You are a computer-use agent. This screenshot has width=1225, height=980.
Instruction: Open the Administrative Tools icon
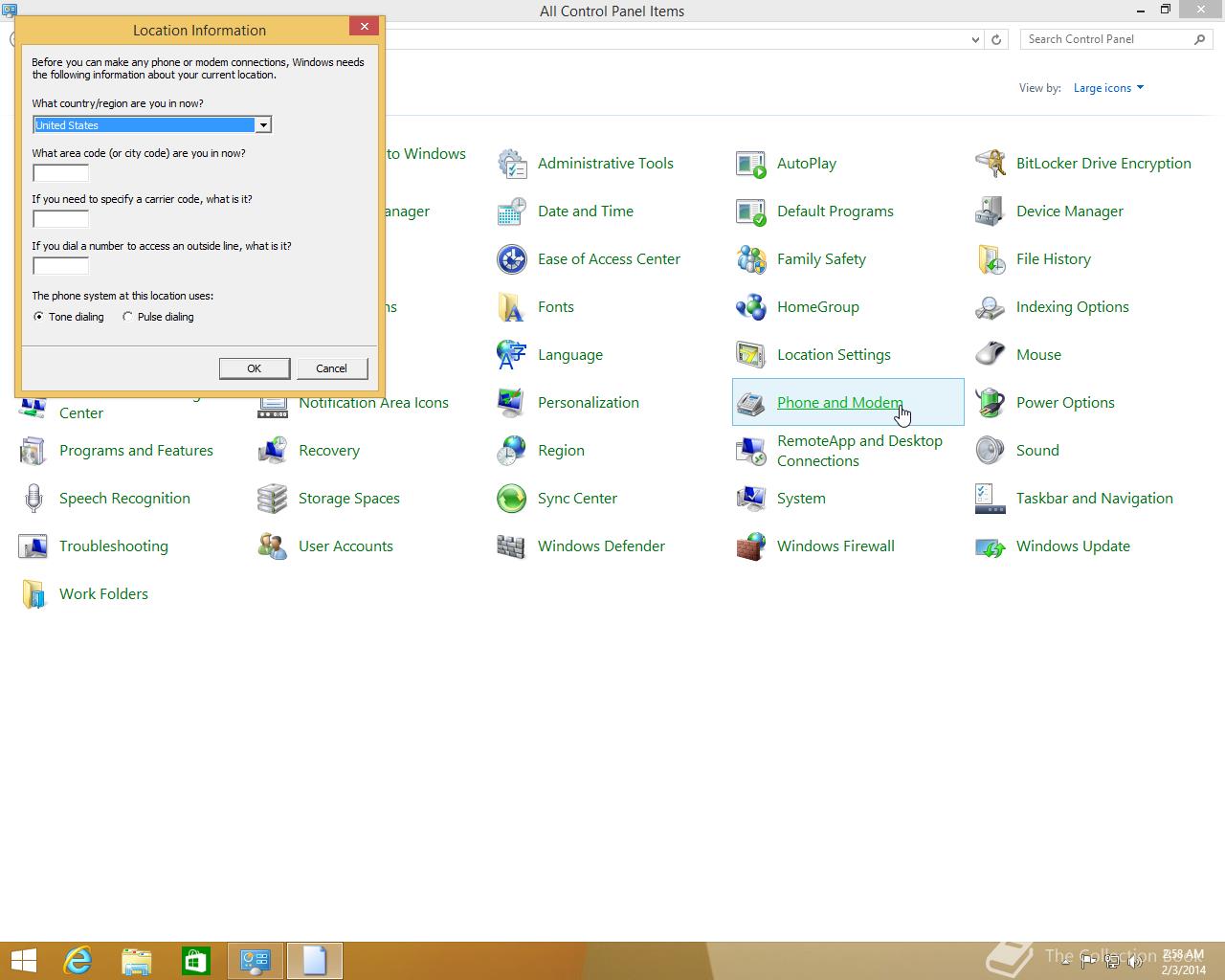pyautogui.click(x=512, y=164)
